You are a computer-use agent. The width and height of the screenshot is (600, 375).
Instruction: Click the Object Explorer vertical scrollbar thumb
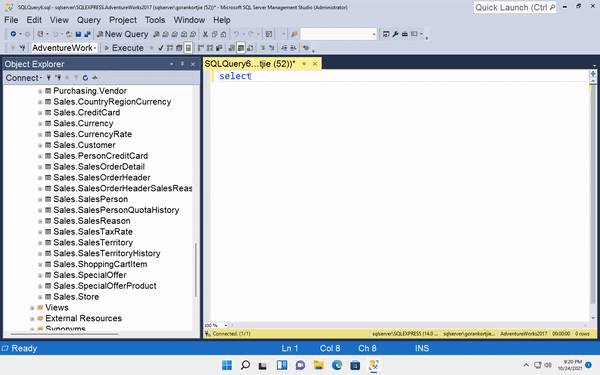[x=196, y=270]
